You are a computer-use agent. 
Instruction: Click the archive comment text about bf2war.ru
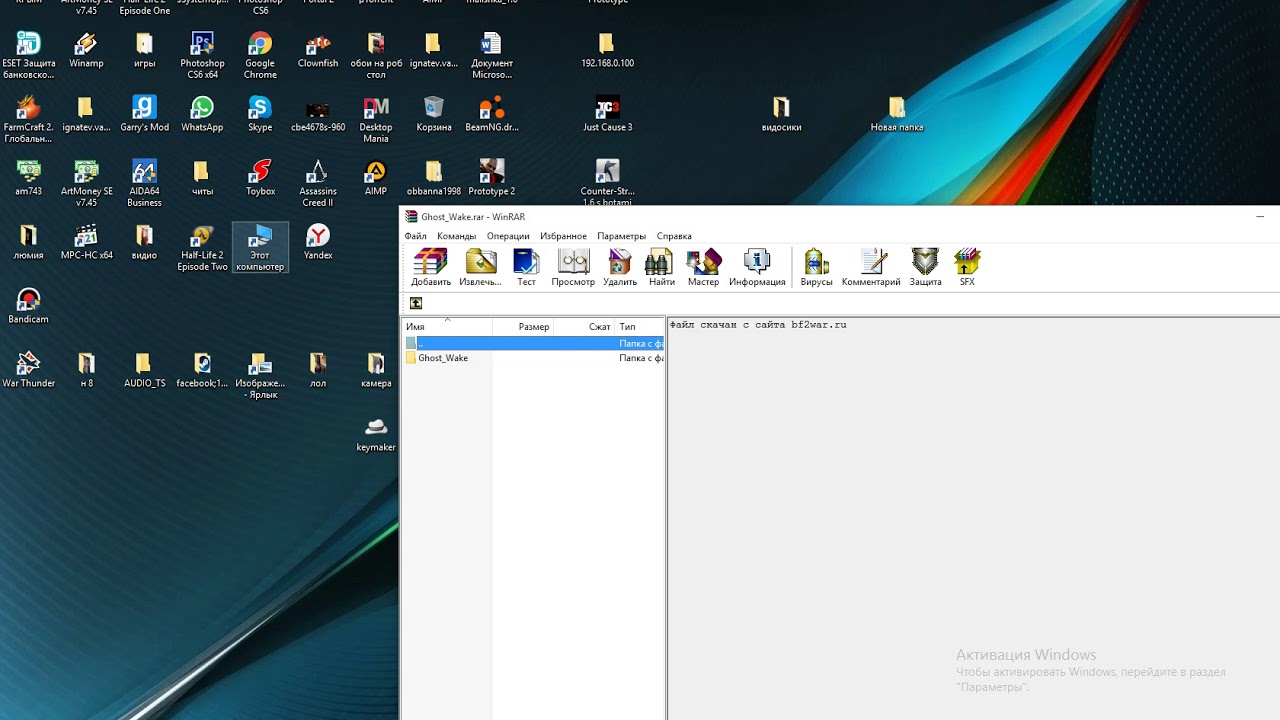click(758, 325)
